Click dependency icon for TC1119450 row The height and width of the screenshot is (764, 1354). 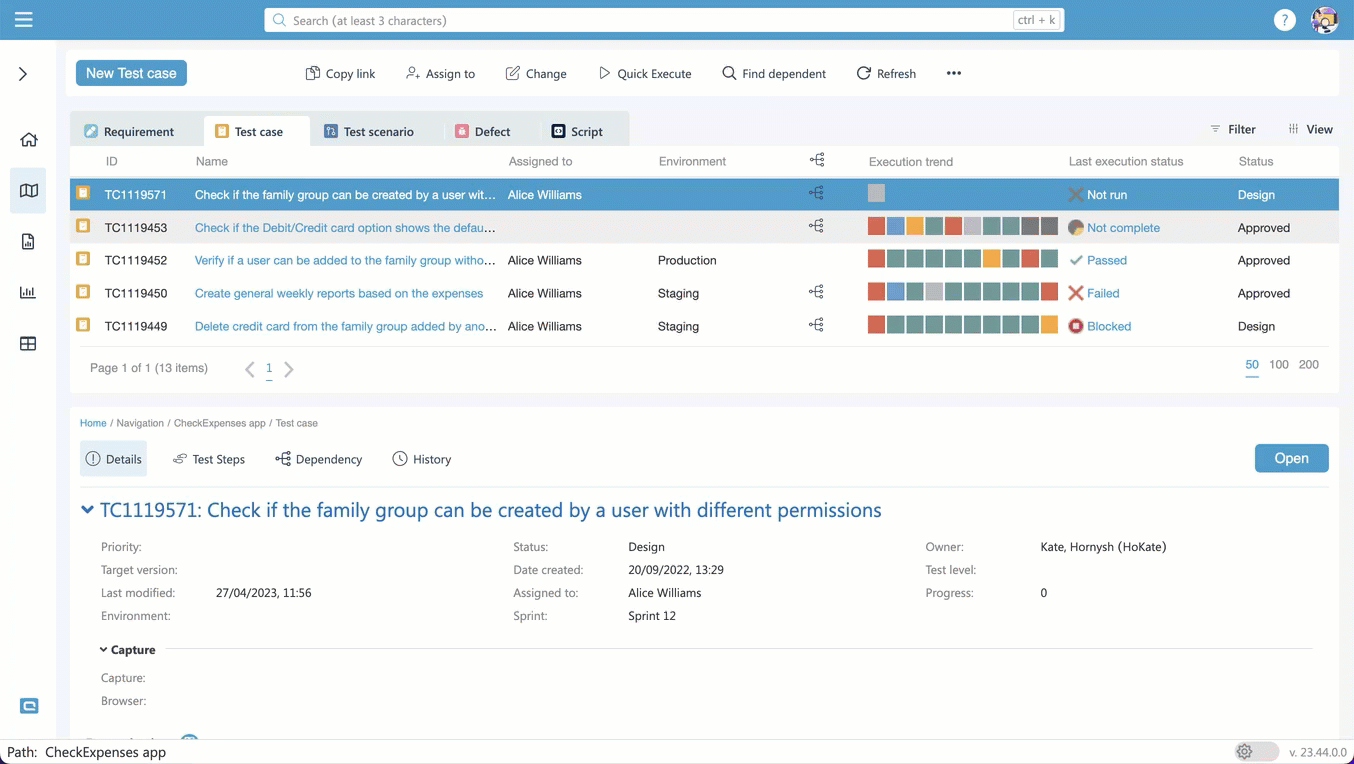tap(816, 292)
